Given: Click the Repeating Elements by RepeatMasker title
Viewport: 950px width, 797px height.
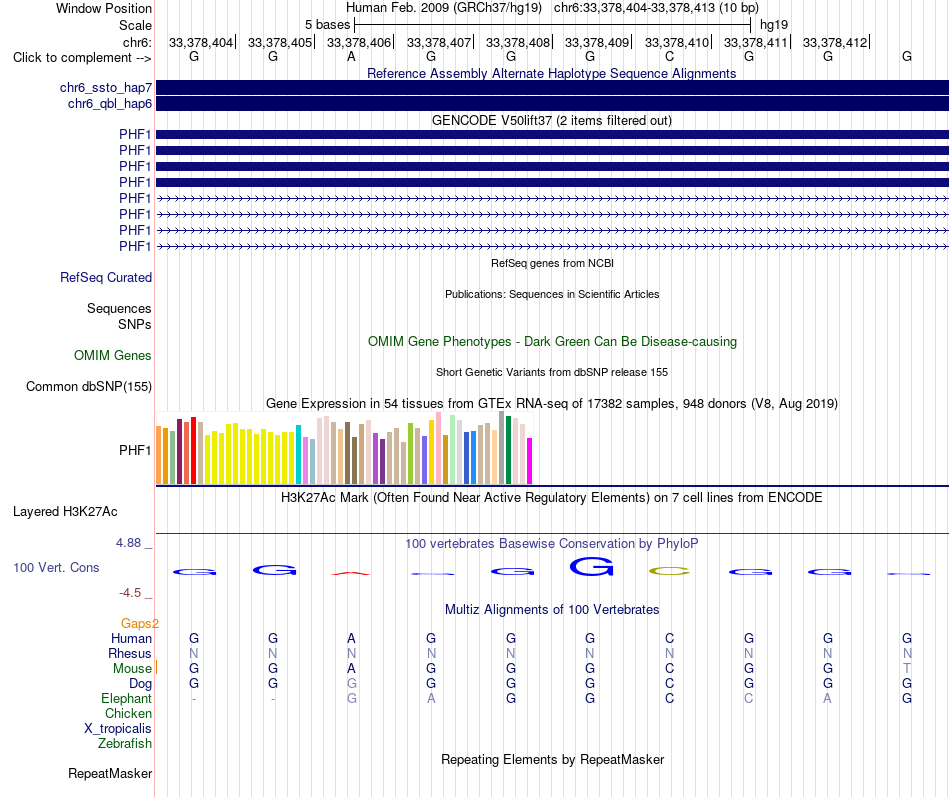Looking at the screenshot, I should 552,760.
